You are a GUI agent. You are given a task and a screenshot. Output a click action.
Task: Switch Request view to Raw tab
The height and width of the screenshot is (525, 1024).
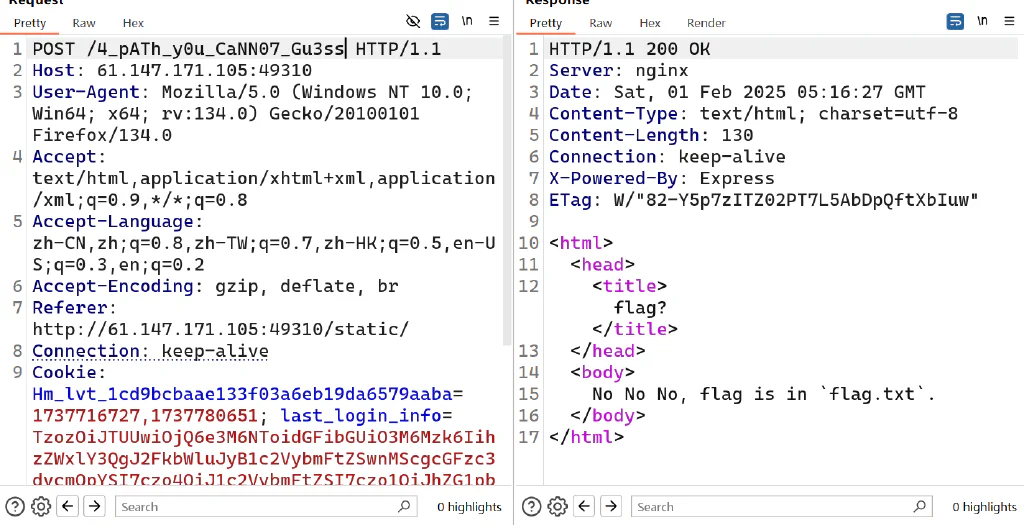pos(84,23)
